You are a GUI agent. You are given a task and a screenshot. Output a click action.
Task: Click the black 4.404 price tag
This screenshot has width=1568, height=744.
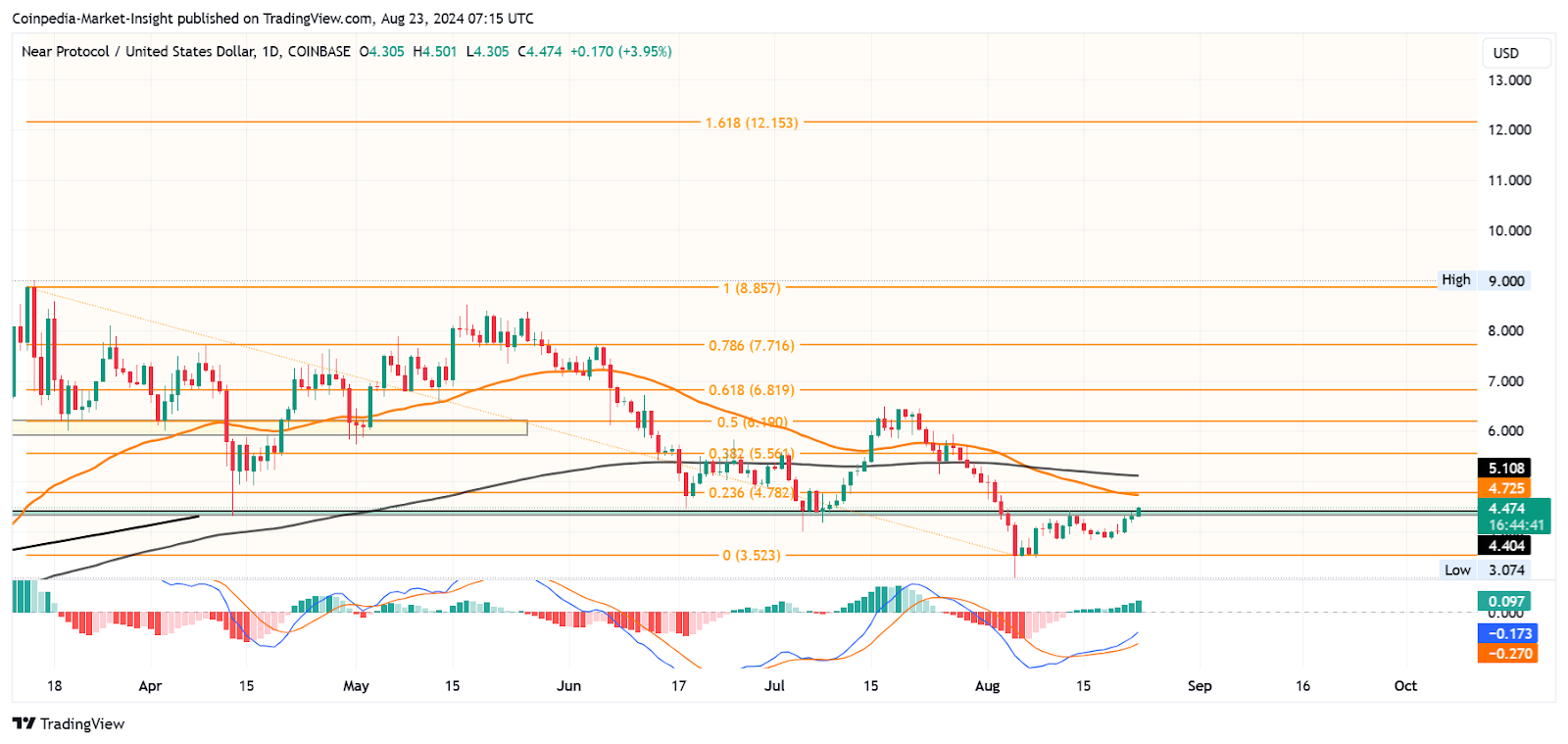click(x=1505, y=546)
